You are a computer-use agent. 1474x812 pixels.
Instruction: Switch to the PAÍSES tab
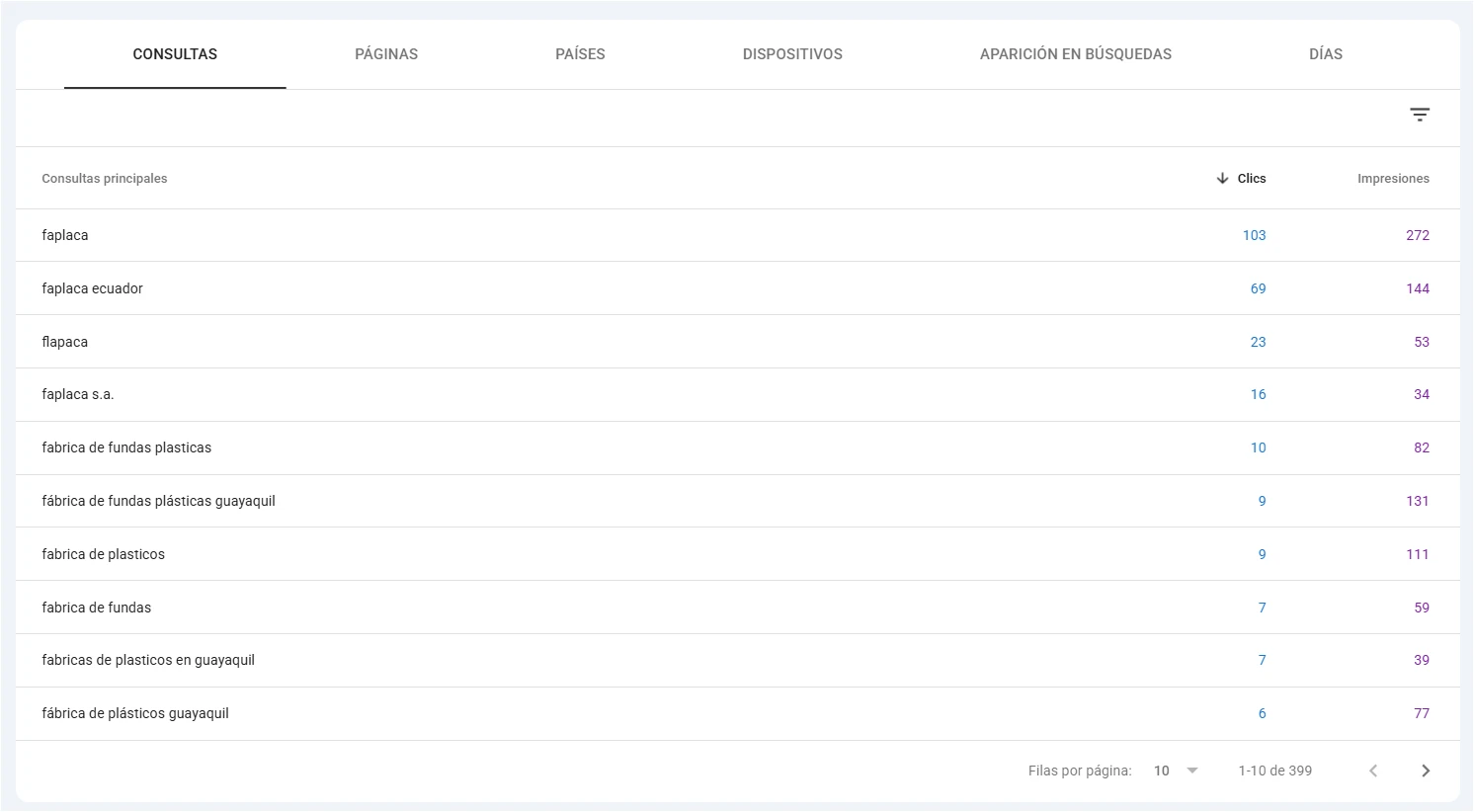580,54
